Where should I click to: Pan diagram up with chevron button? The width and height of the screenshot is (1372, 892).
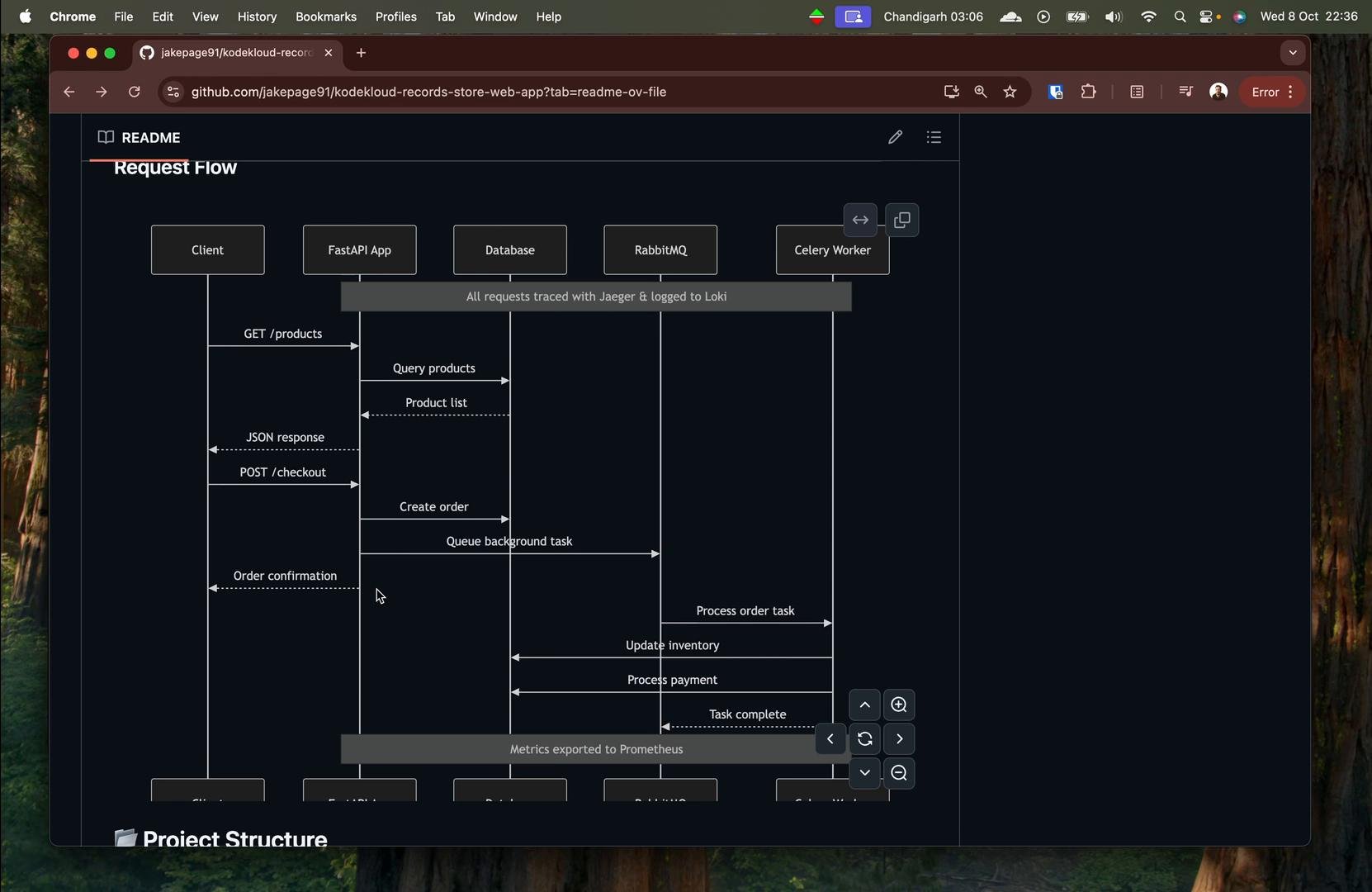pyautogui.click(x=864, y=705)
